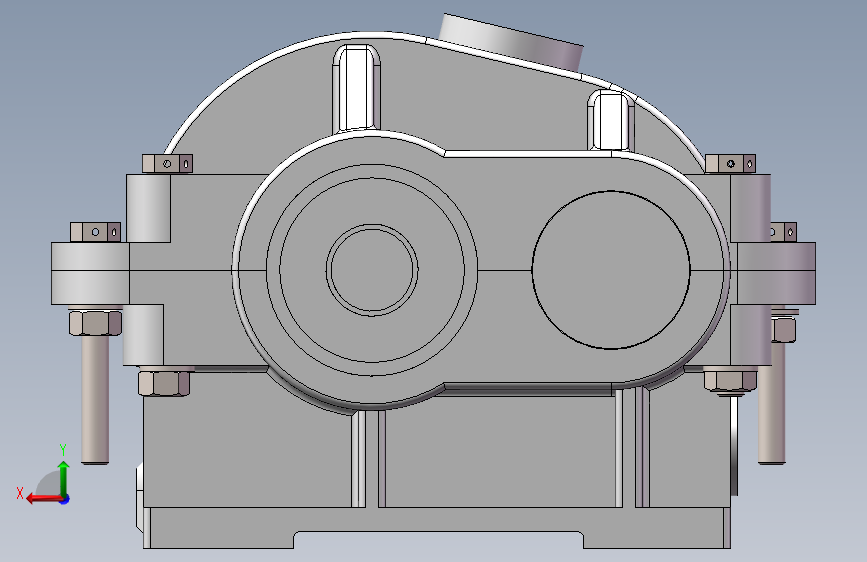The height and width of the screenshot is (562, 867).
Task: Select the lower-left hex nut under the housing flange
Action: coord(164,383)
